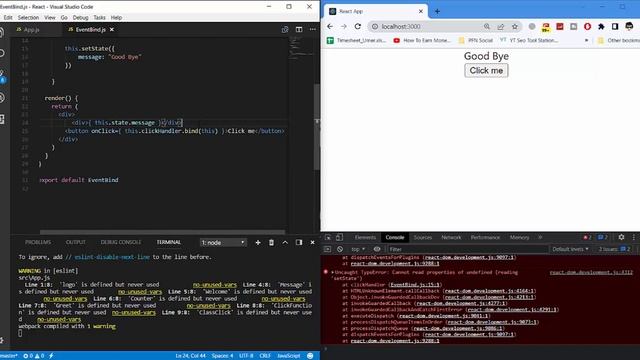Switch to the App.js editor tab

coord(31,30)
